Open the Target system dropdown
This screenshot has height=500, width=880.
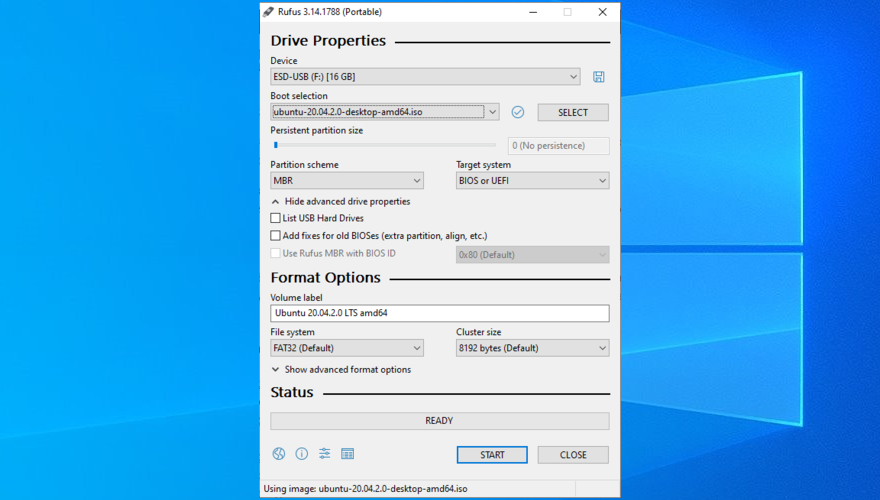tap(532, 181)
